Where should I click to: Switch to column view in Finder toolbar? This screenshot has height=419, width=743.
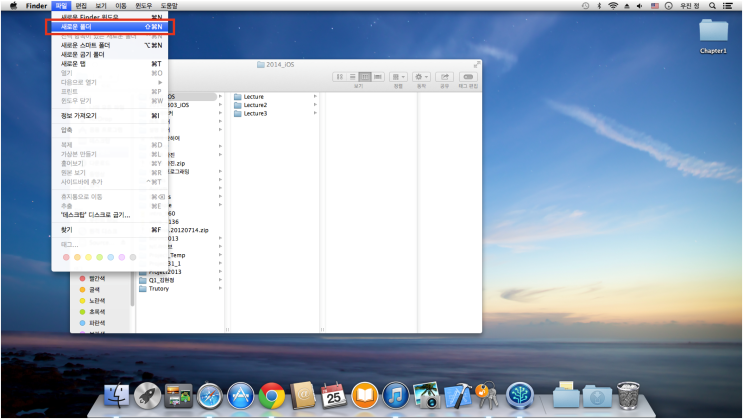click(x=365, y=77)
